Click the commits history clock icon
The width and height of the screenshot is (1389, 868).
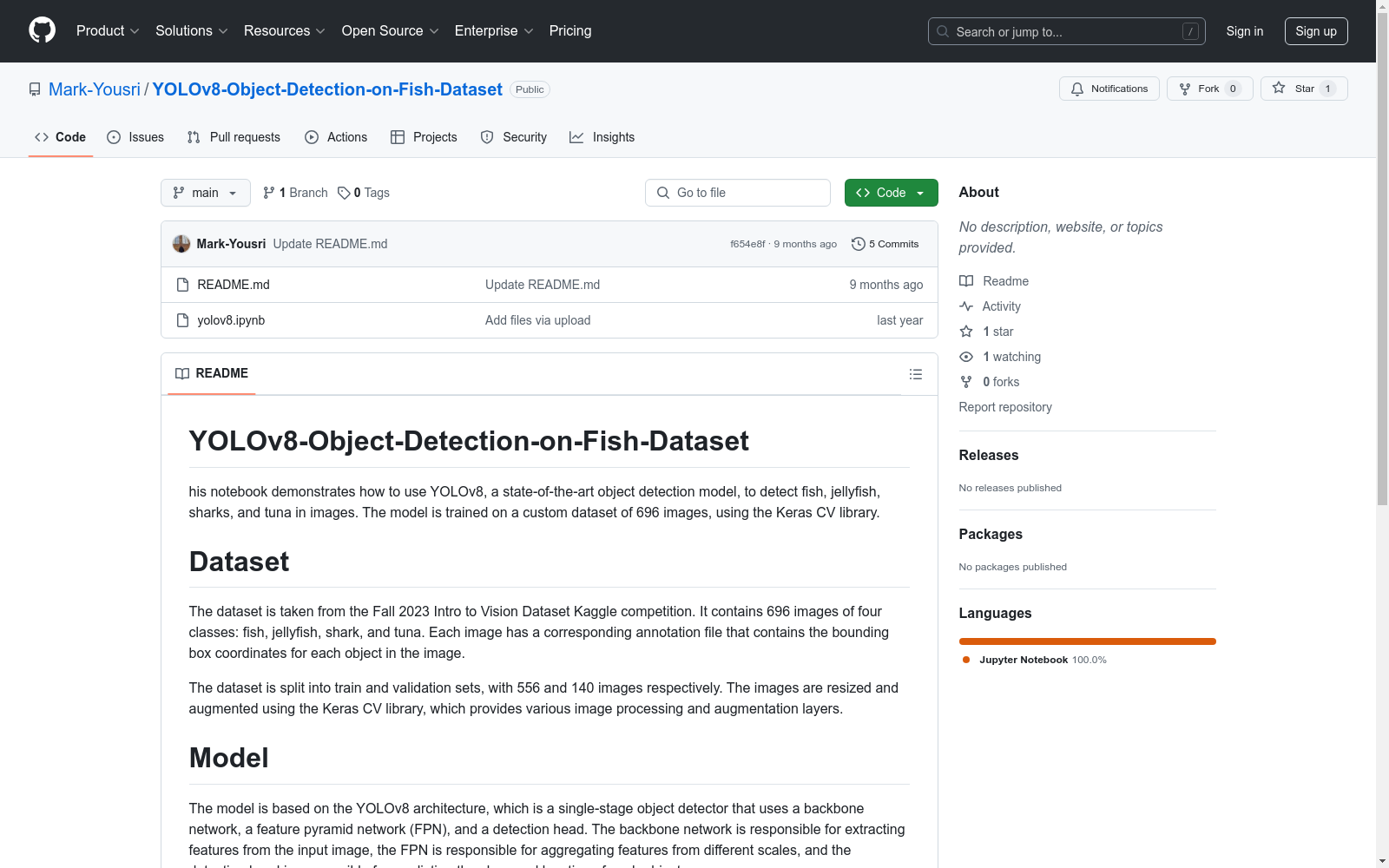pyautogui.click(x=859, y=244)
